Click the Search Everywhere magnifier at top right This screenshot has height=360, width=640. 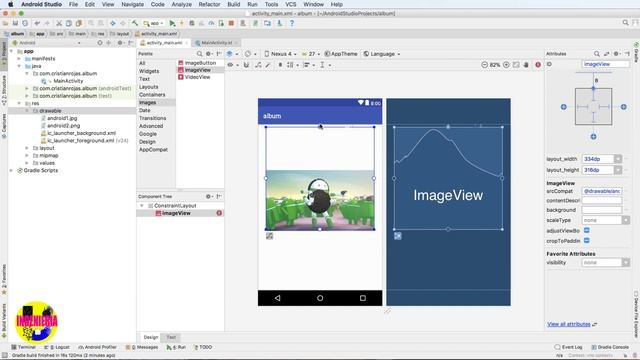click(625, 23)
